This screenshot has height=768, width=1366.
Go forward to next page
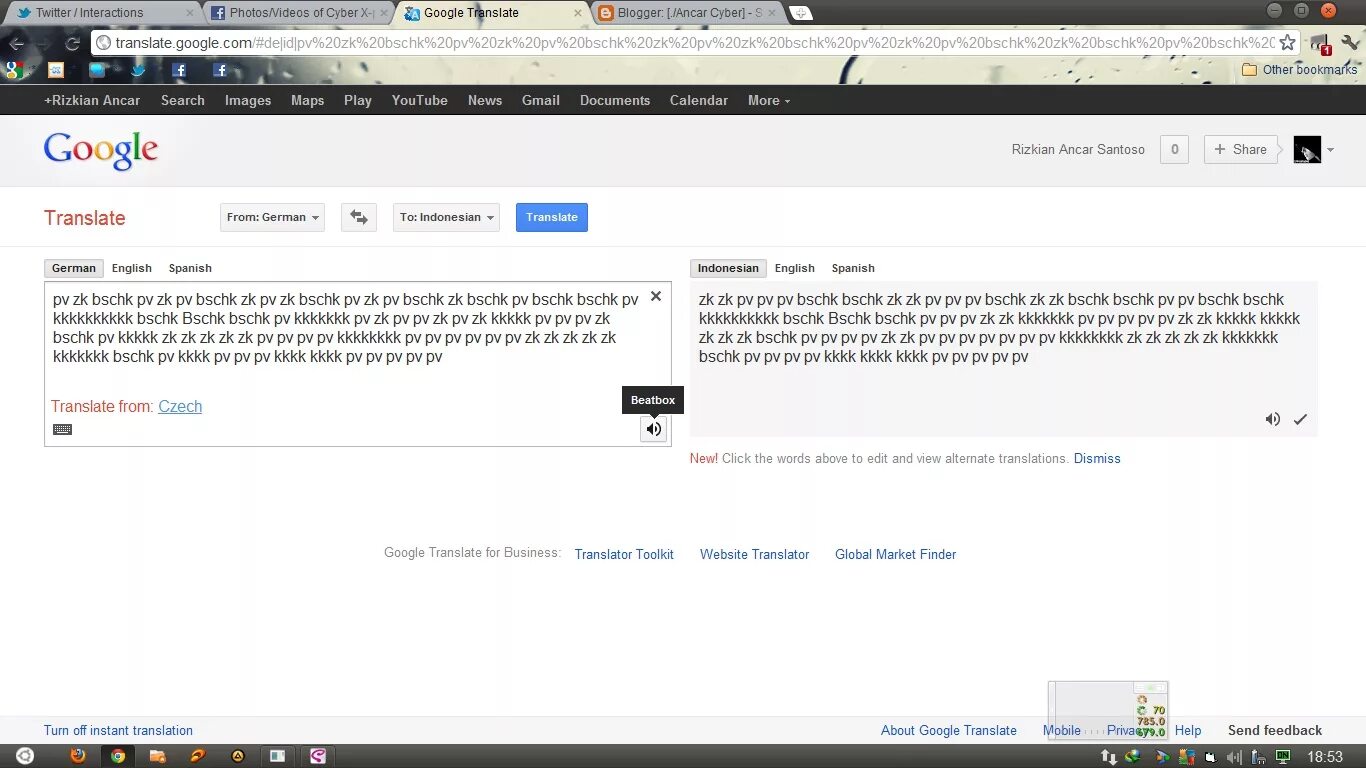[x=44, y=43]
